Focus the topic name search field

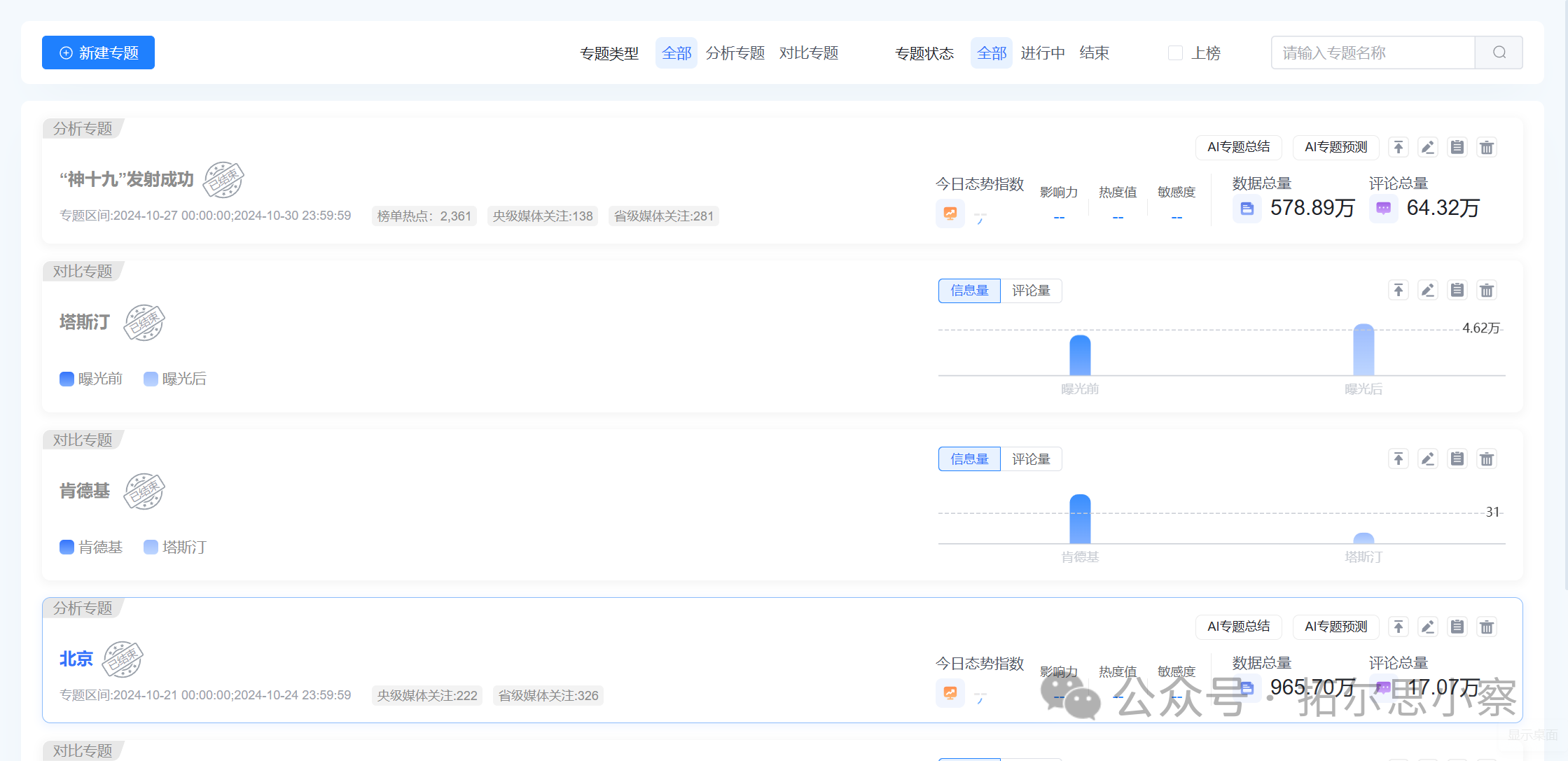tap(1373, 53)
